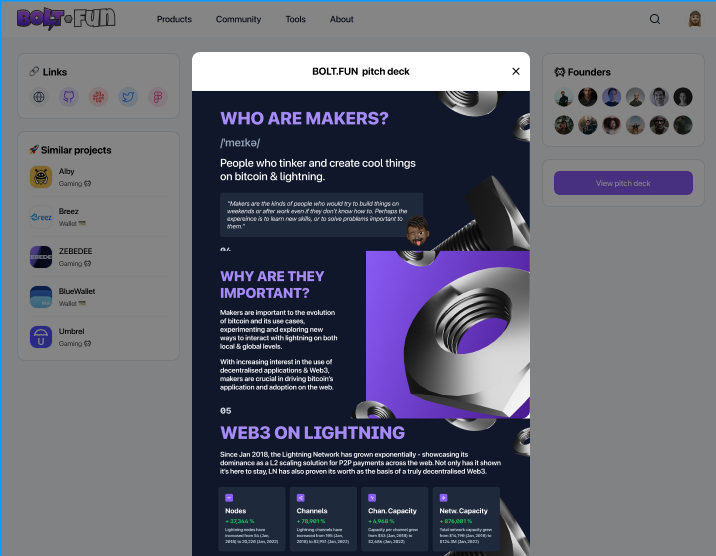716x556 pixels.
Task: Click the Channels '+78,901 %' value
Action: click(311, 521)
